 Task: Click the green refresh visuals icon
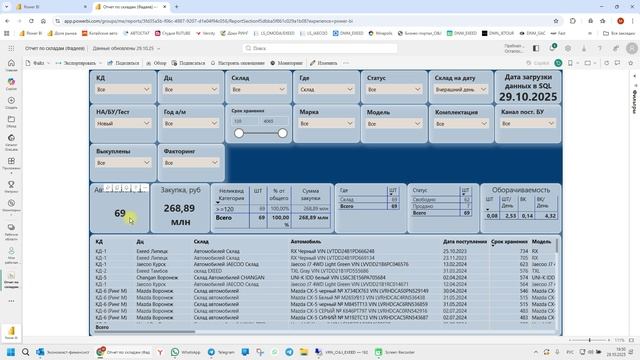coord(558,63)
